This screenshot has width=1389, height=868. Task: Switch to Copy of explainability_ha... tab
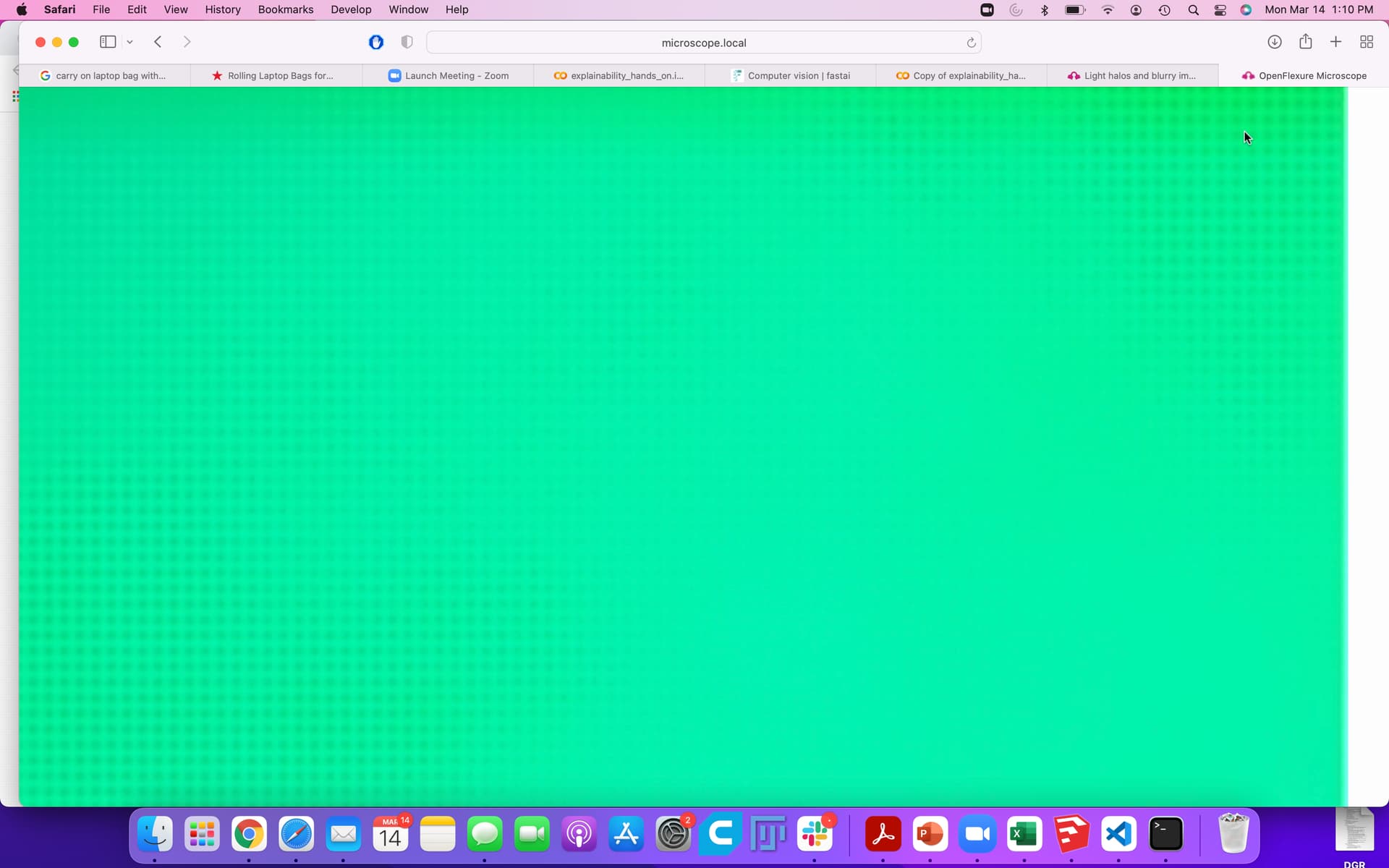coord(961,75)
